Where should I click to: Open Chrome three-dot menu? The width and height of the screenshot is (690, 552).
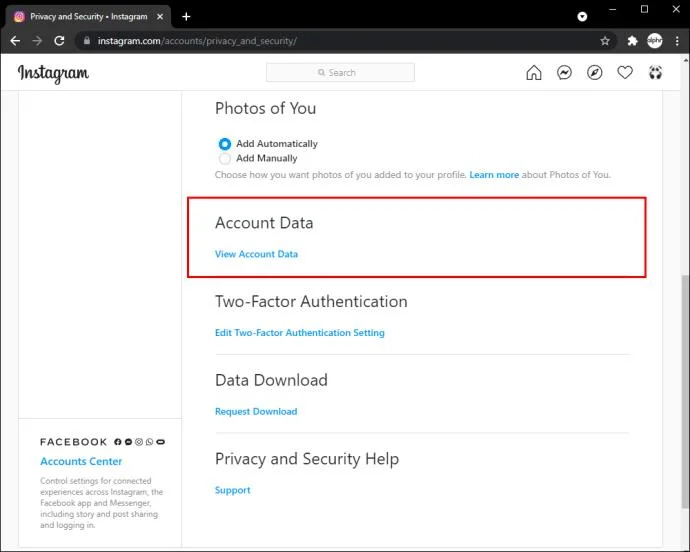[x=677, y=41]
